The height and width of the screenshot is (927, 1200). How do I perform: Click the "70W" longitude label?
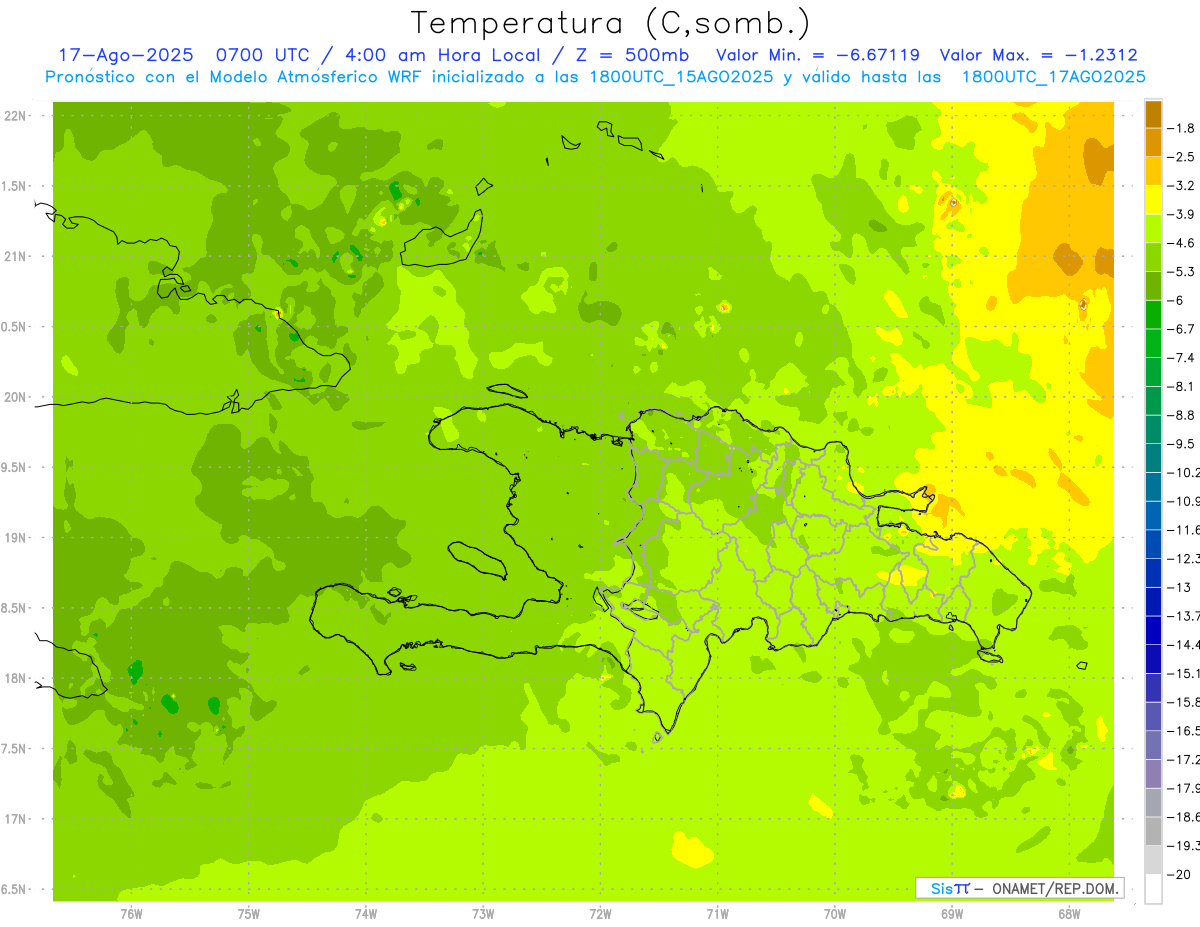[x=835, y=913]
